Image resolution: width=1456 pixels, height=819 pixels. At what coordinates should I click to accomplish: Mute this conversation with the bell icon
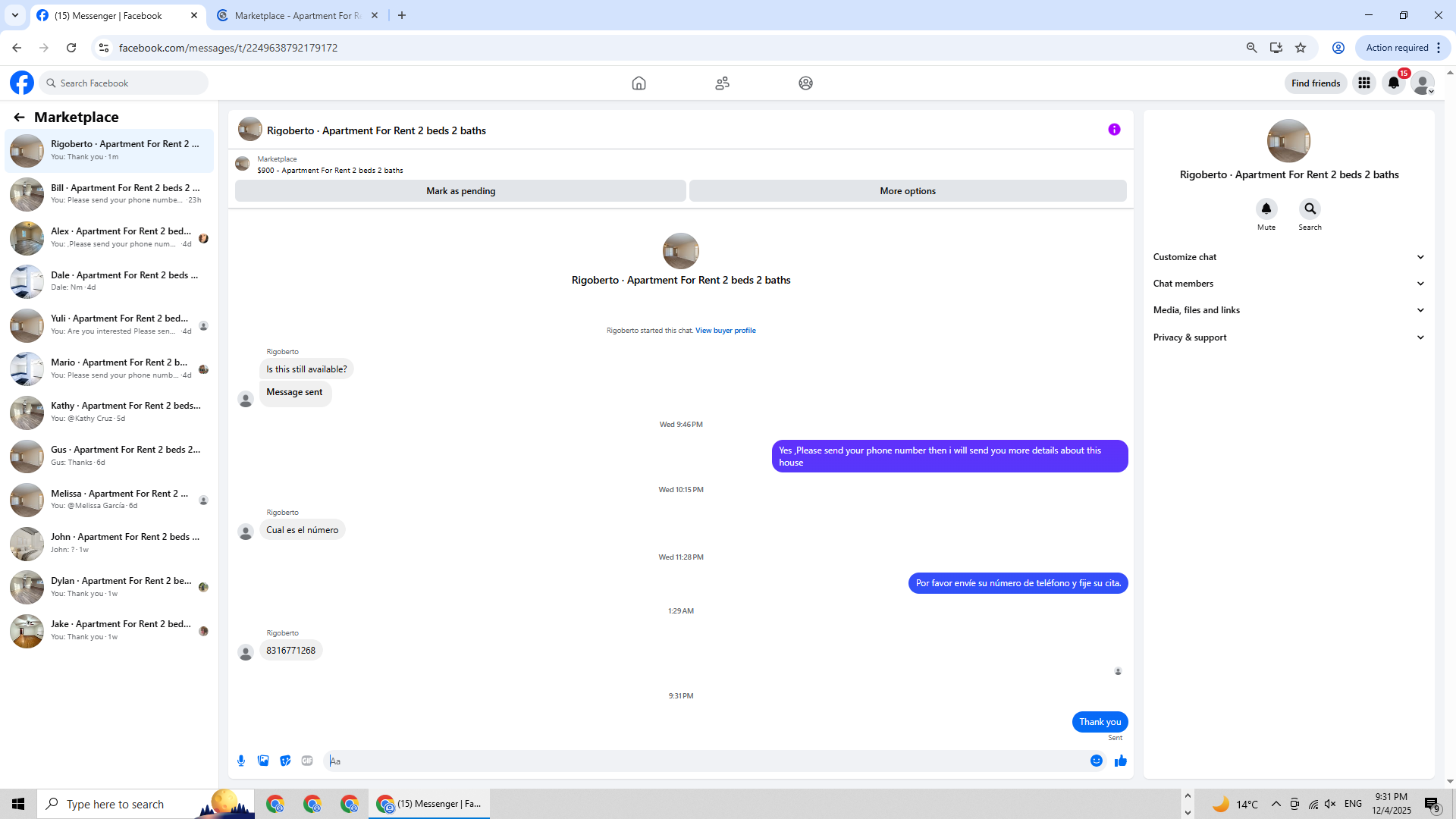pos(1266,209)
